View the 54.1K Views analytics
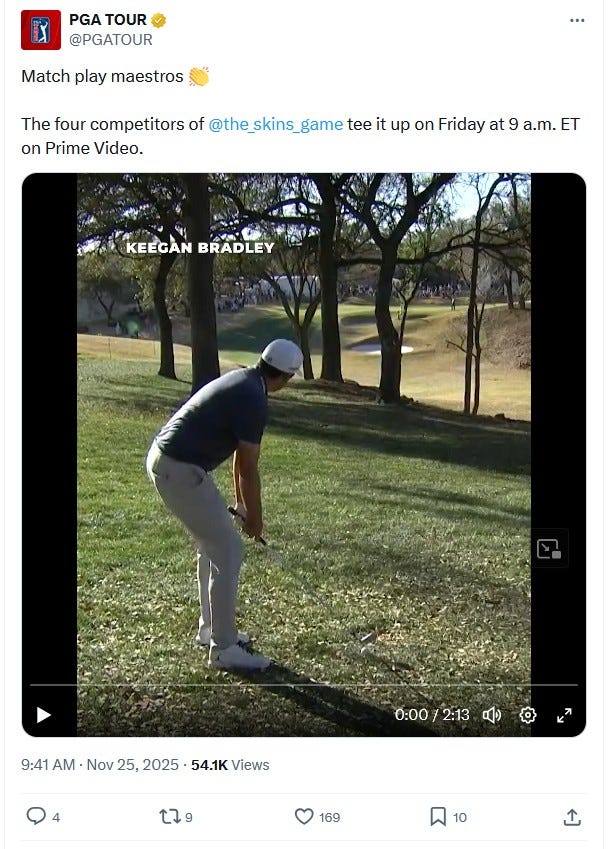The height and width of the screenshot is (849, 611). click(x=230, y=765)
